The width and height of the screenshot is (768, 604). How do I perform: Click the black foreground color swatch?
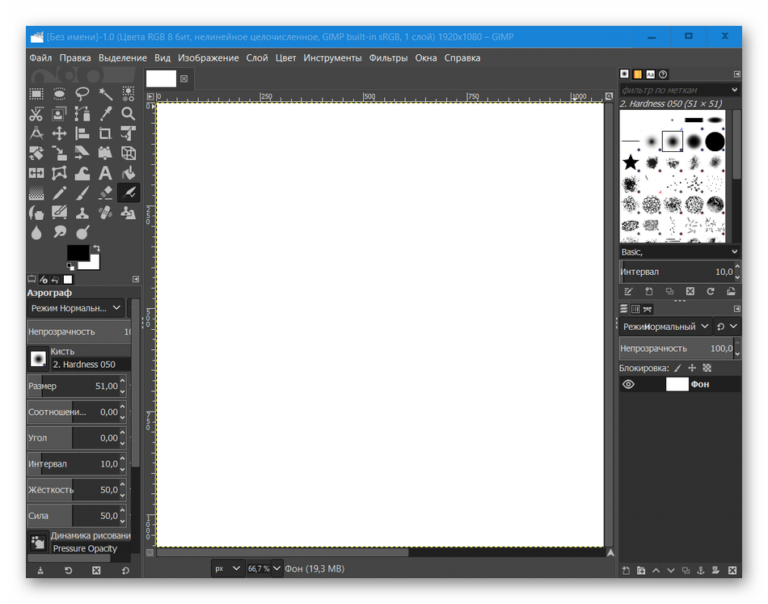click(x=78, y=254)
